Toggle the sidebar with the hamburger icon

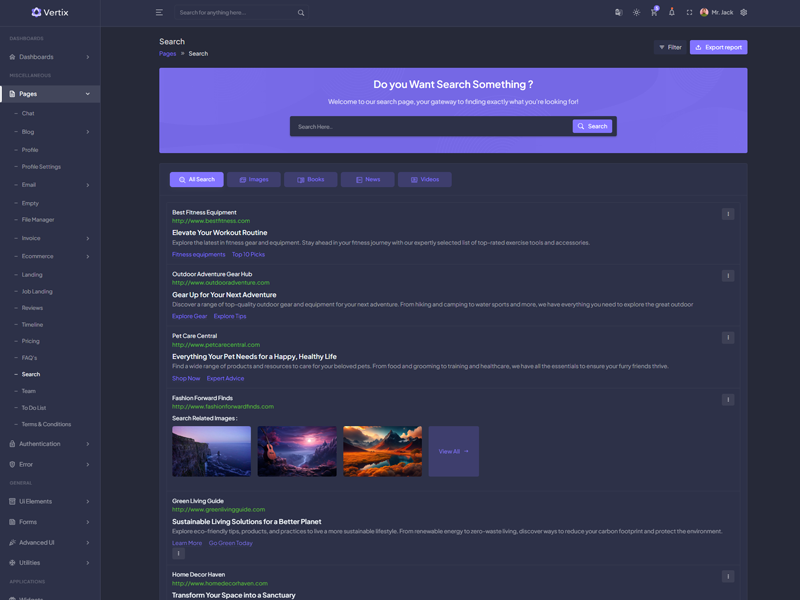tap(159, 13)
